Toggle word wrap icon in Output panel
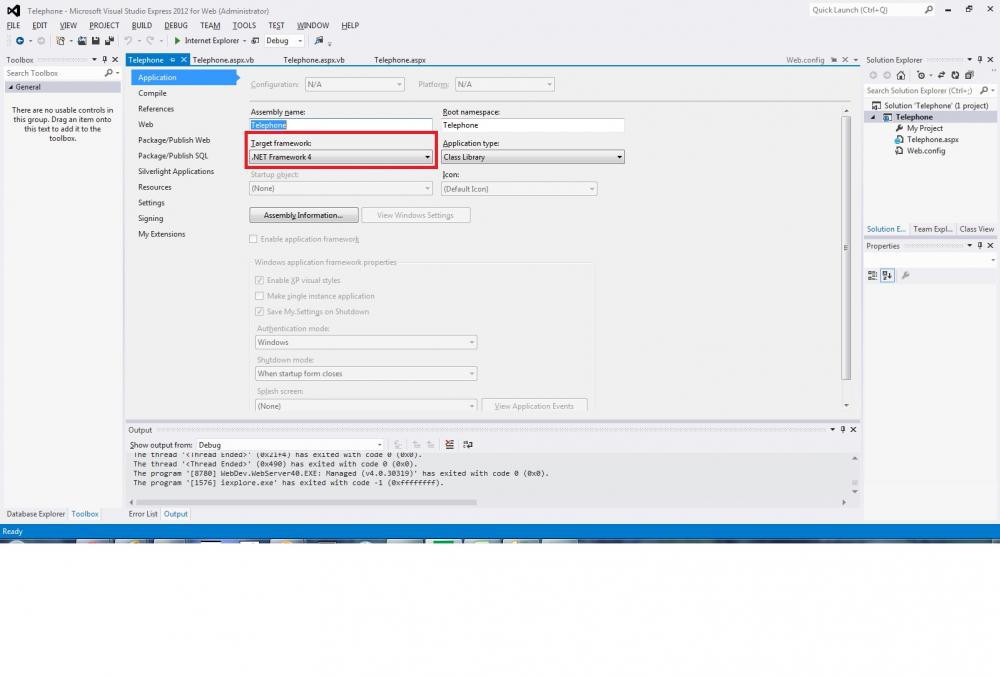The image size is (1000, 677). 467,445
